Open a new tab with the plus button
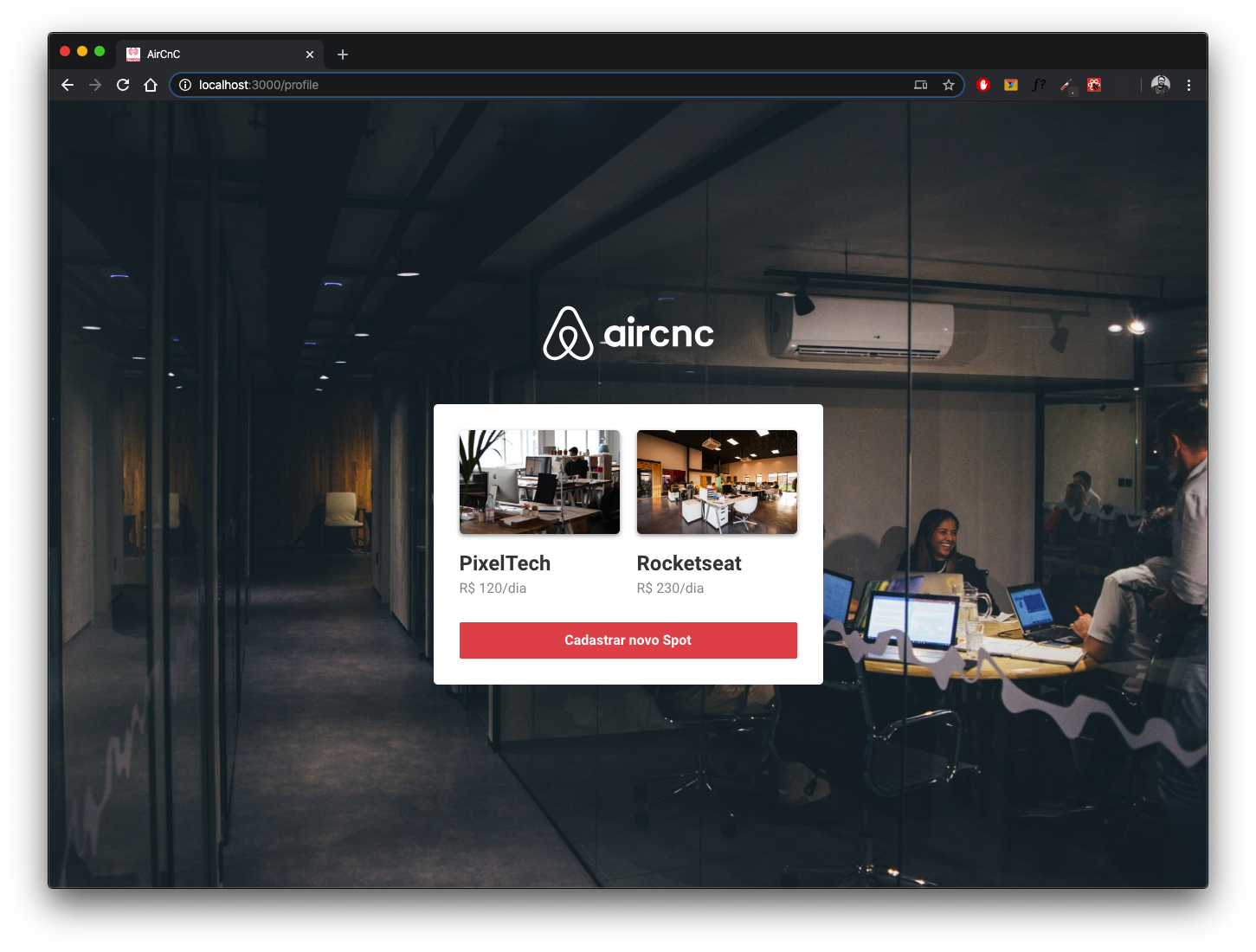Image resolution: width=1256 pixels, height=952 pixels. (343, 55)
